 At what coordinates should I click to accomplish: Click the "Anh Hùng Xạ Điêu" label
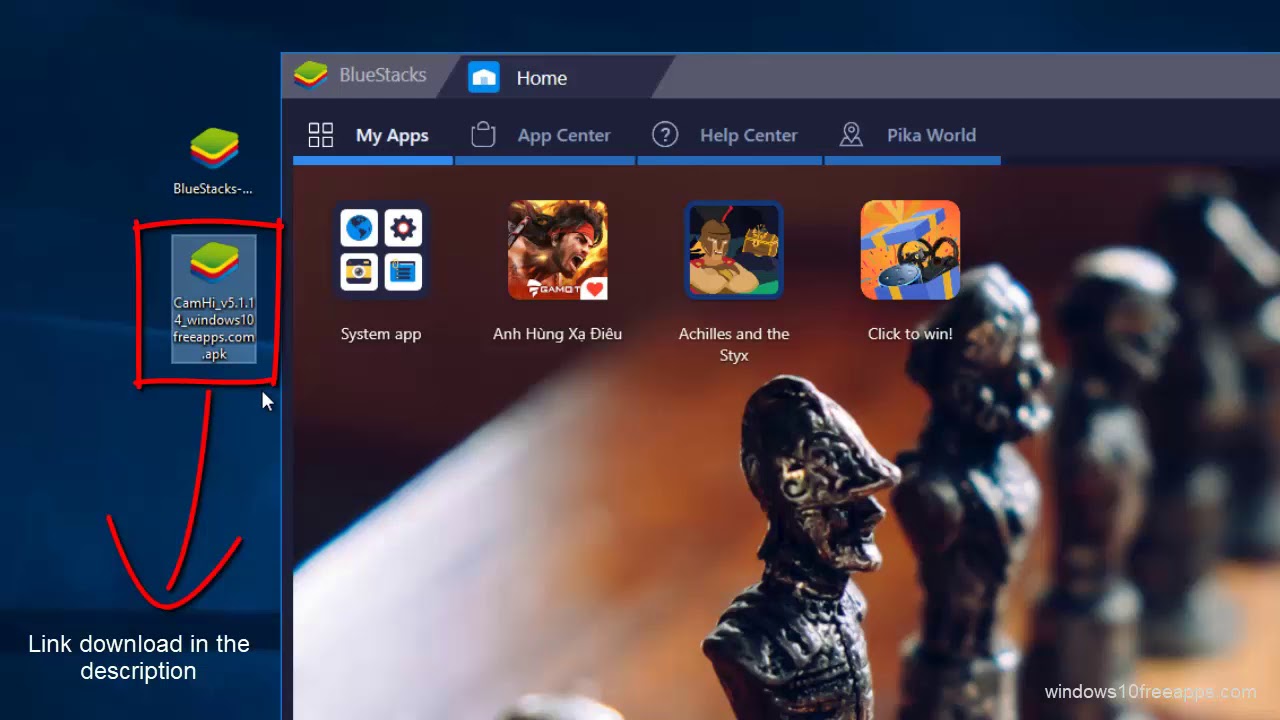[x=557, y=334]
